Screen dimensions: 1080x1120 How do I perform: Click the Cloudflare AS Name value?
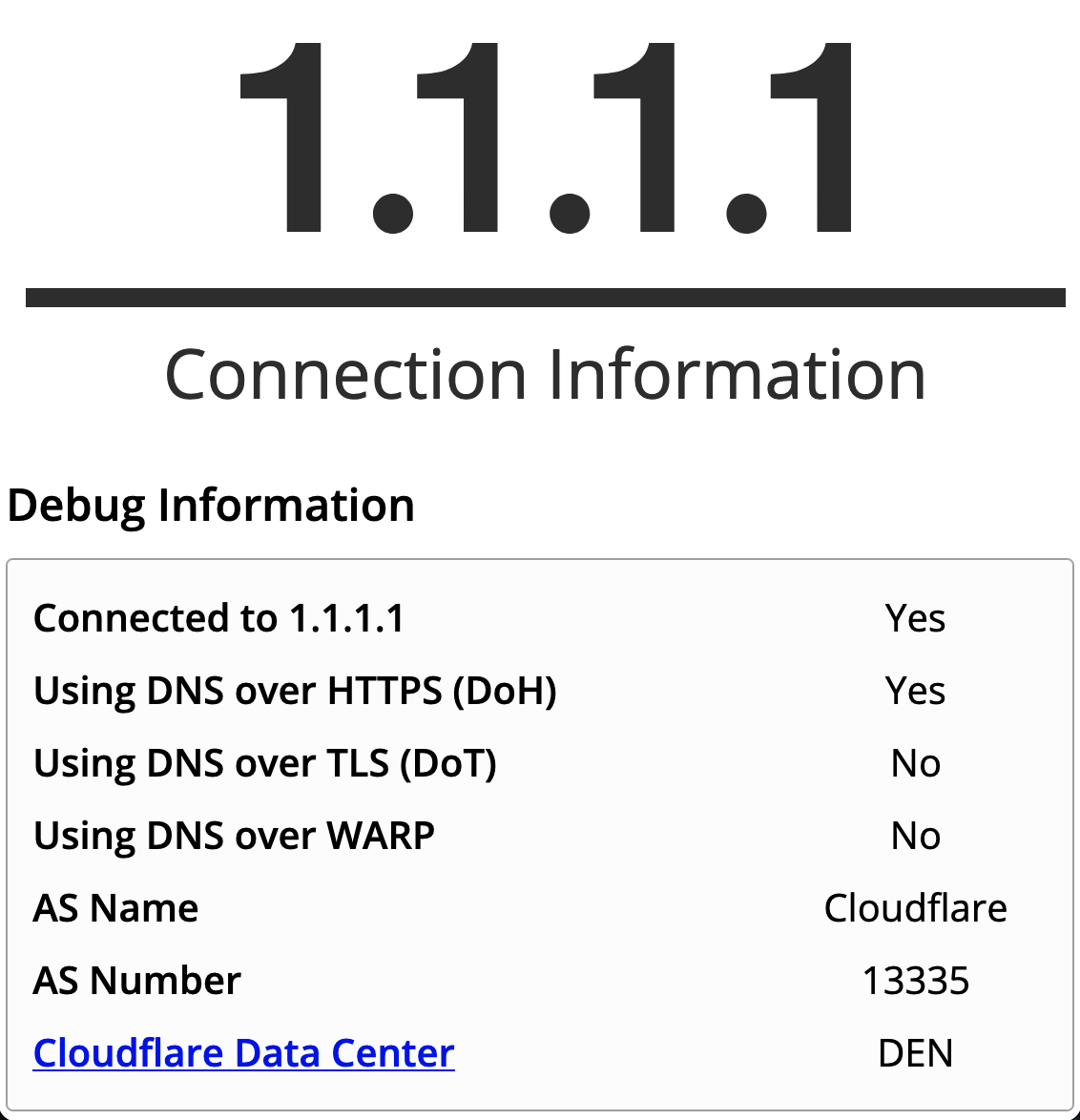(916, 908)
